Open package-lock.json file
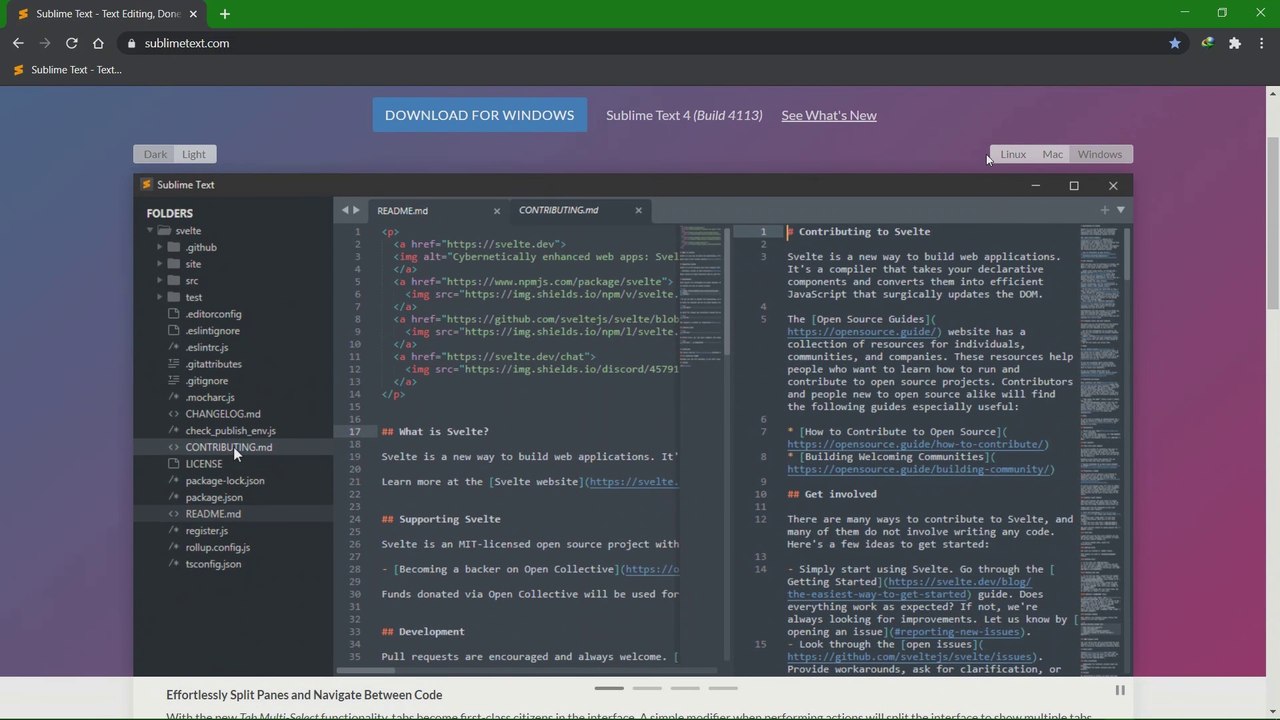Screen dimensions: 1280x720 (225, 481)
